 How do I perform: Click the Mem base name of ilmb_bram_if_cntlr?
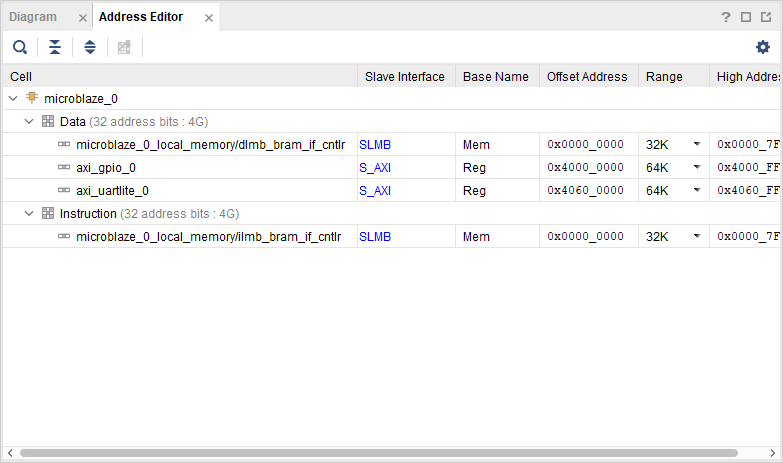click(476, 237)
